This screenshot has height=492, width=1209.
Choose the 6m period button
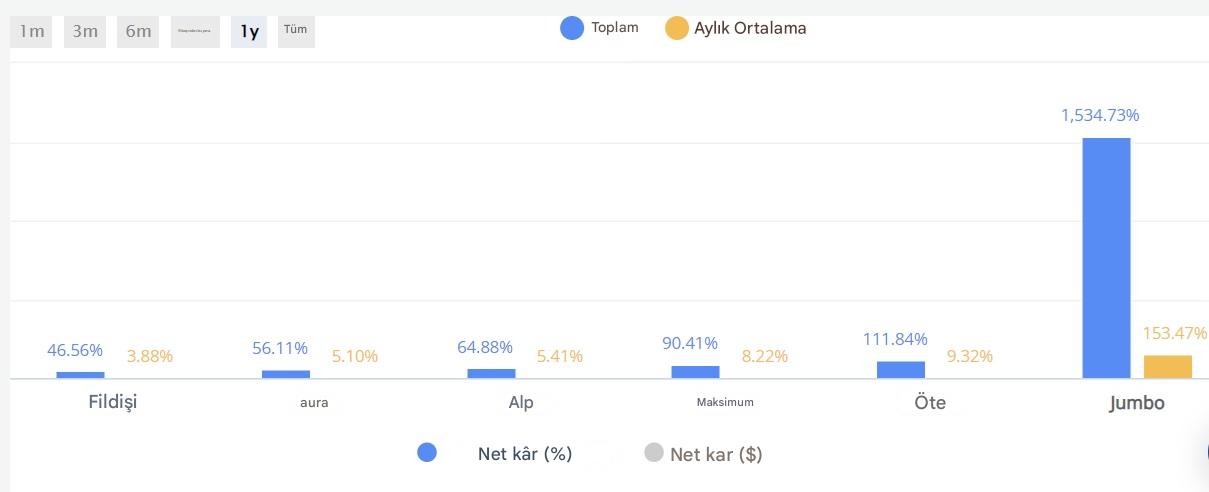138,31
